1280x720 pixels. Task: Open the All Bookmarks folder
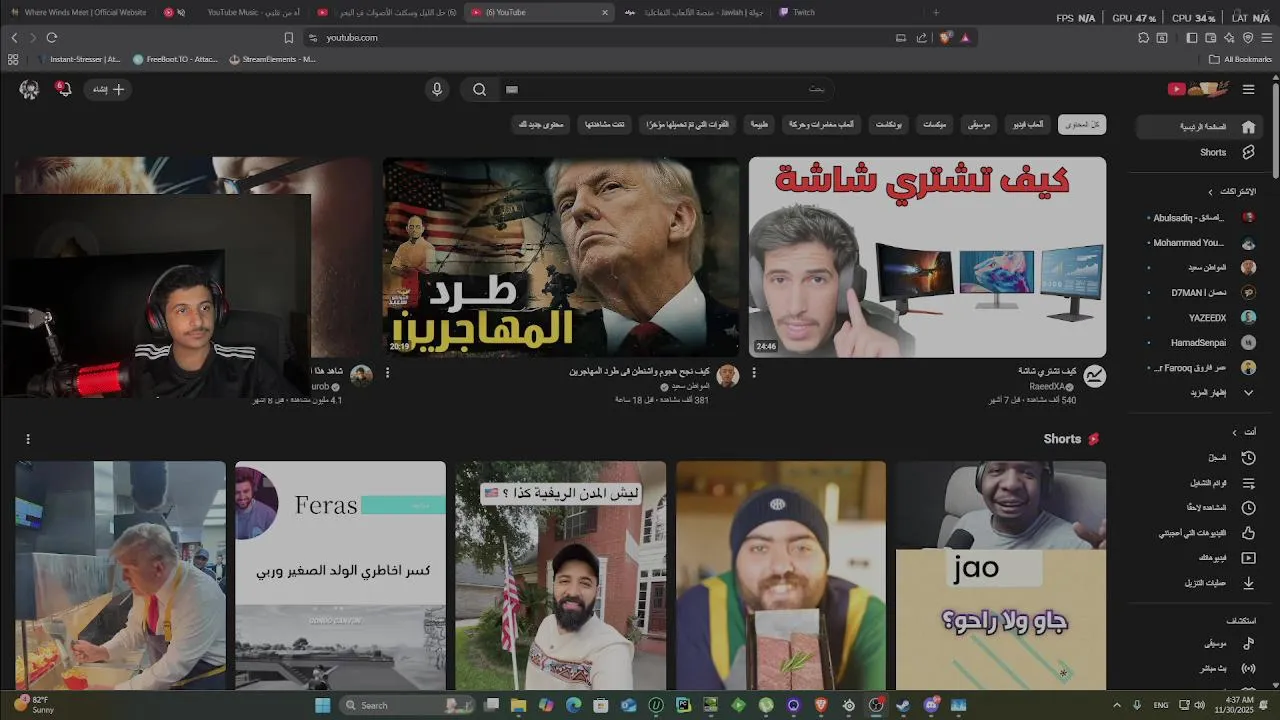[x=1241, y=59]
